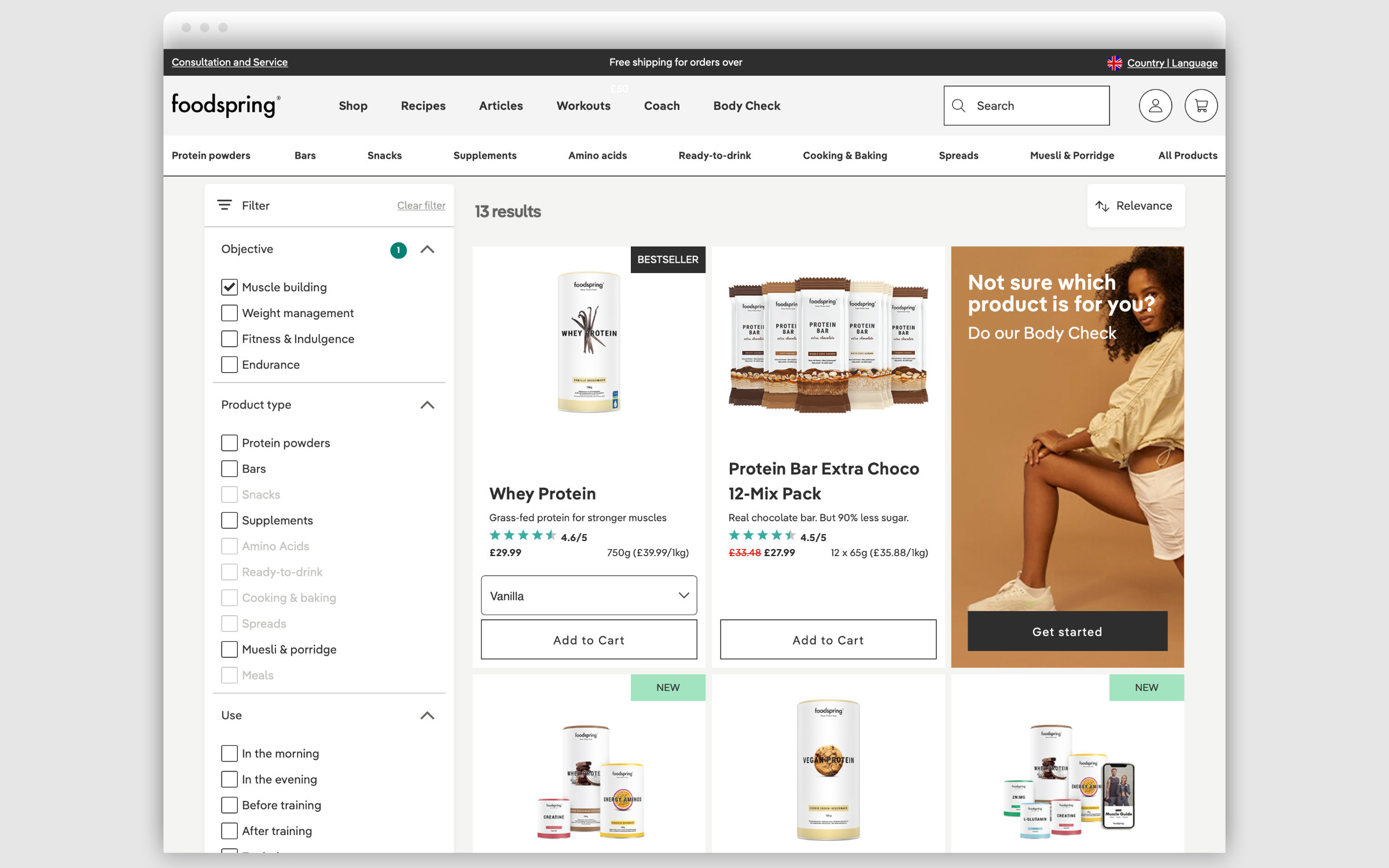Click the Protein Bar product thumbnail

click(x=828, y=346)
